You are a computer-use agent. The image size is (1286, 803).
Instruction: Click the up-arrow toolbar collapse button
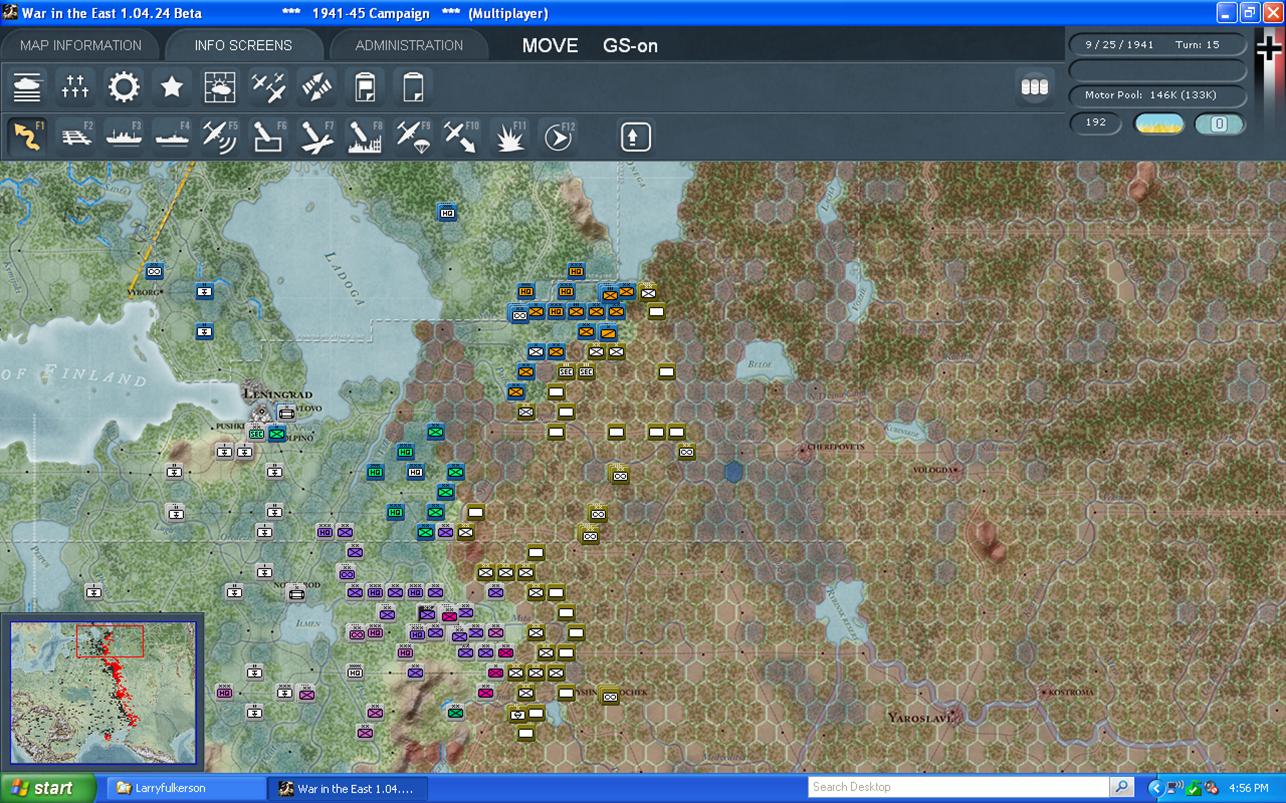tap(636, 137)
